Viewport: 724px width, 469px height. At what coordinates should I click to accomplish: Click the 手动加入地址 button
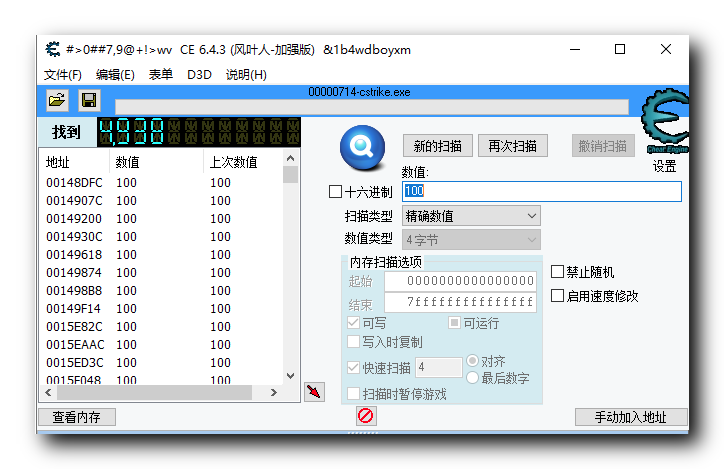631,417
